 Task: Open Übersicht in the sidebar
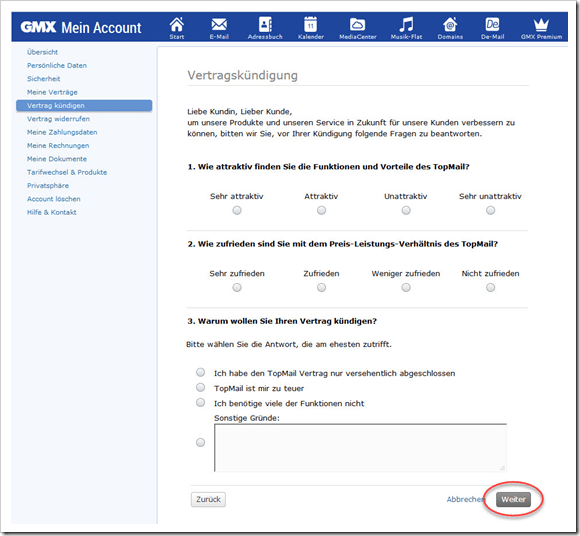(42, 52)
